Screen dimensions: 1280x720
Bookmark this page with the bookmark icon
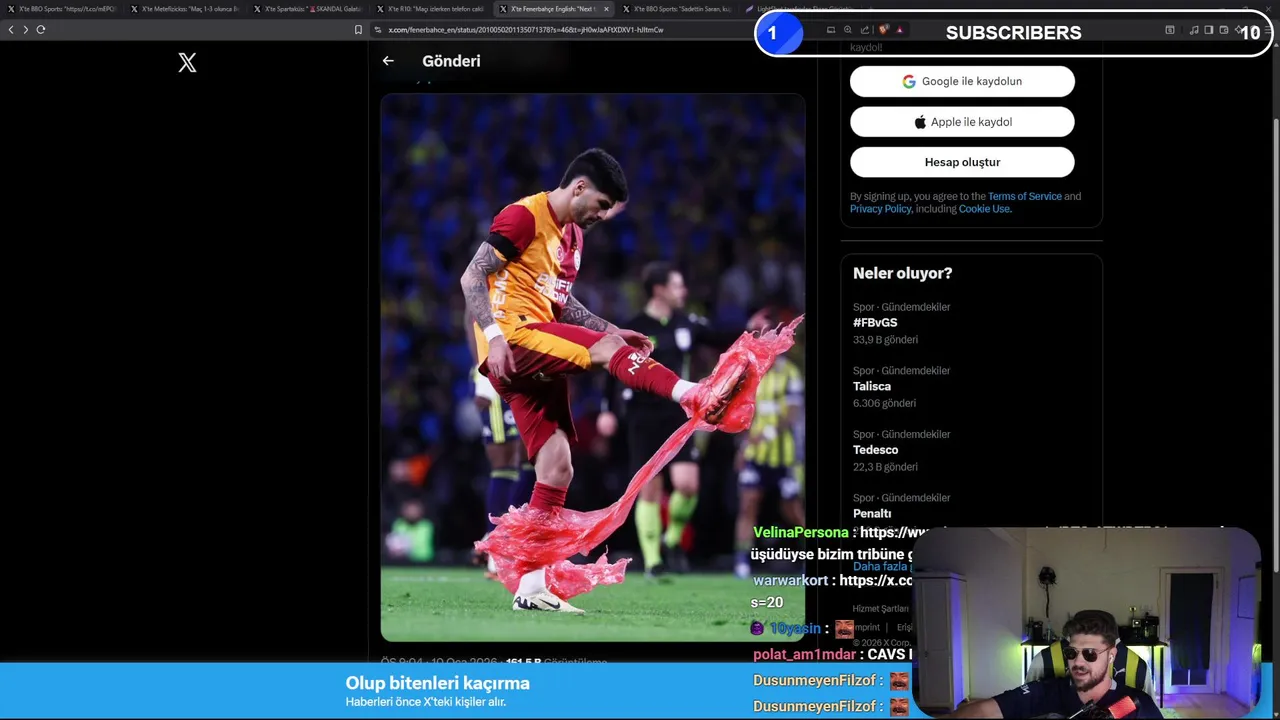(358, 30)
